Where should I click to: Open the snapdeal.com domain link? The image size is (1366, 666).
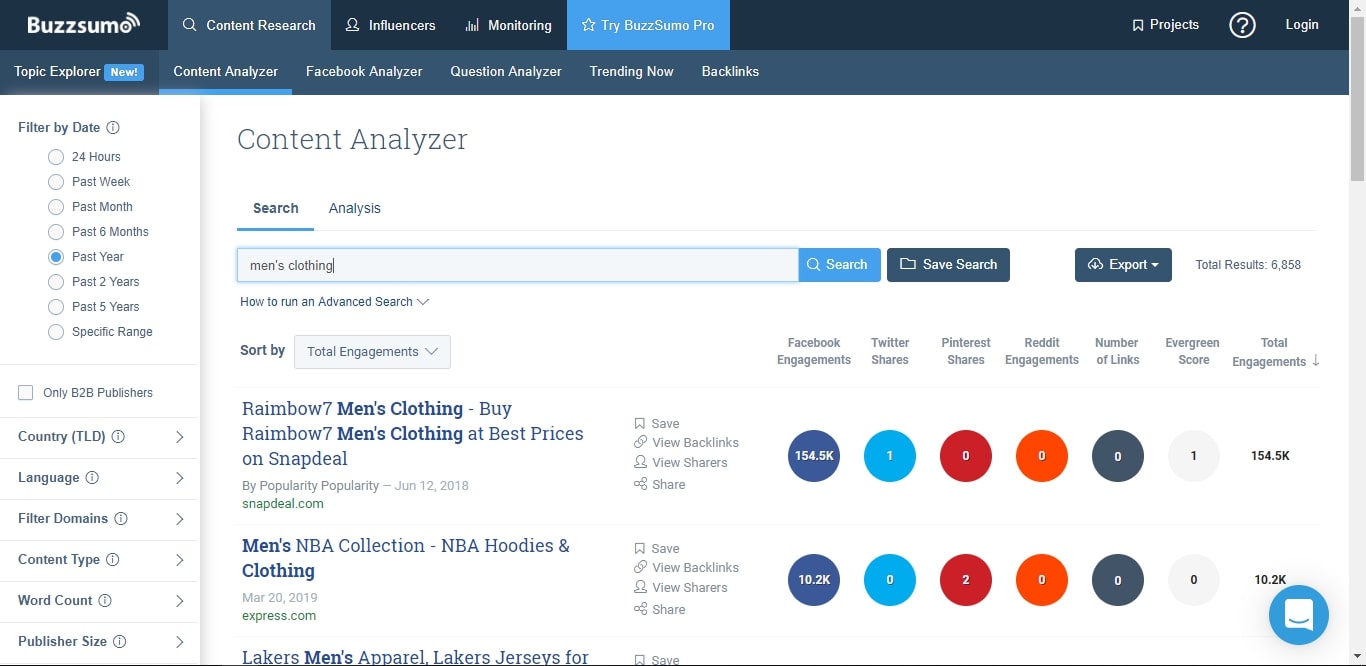(x=282, y=503)
